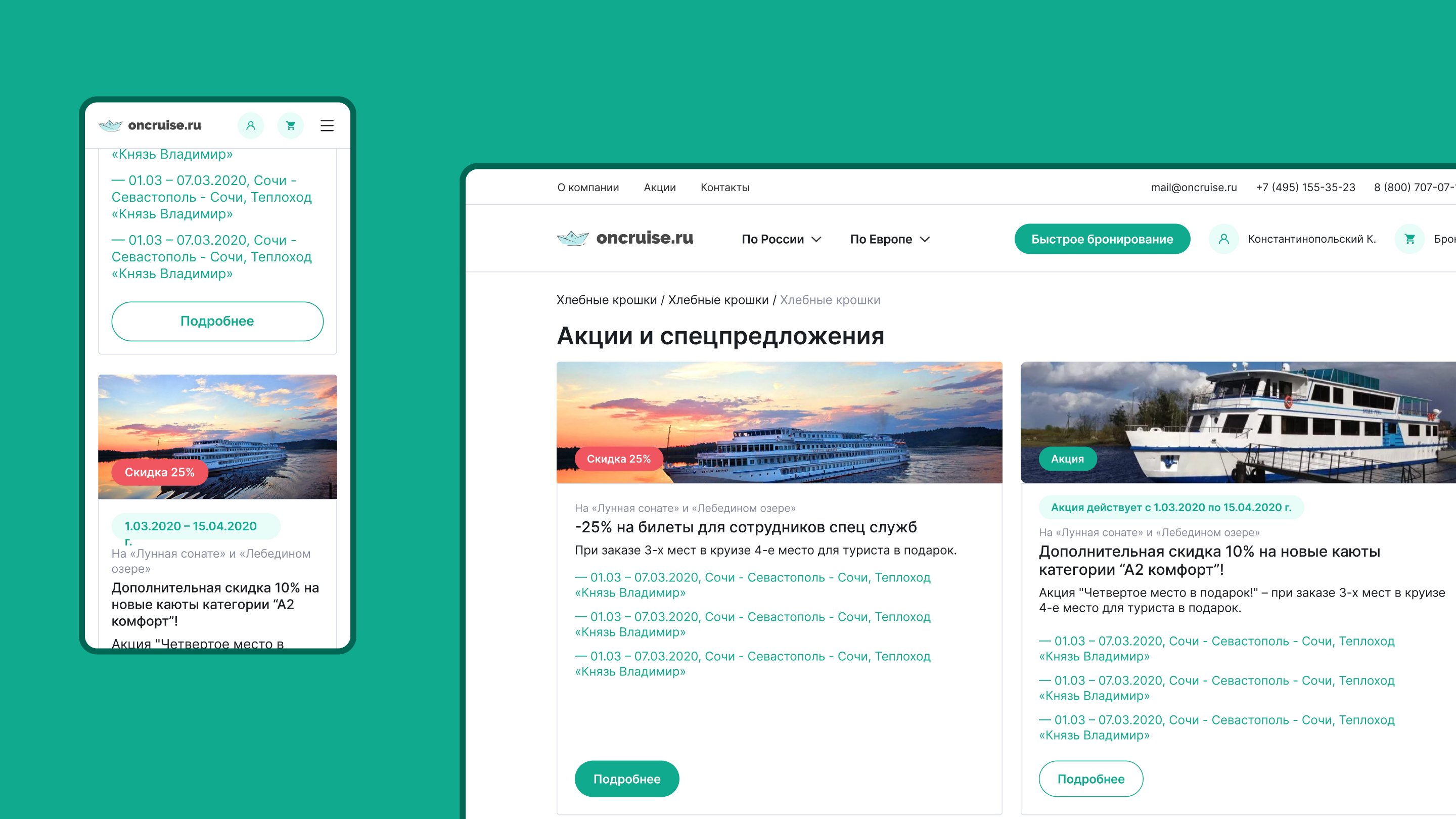Click the oncruise.ru logo in mobile header

coord(150,125)
